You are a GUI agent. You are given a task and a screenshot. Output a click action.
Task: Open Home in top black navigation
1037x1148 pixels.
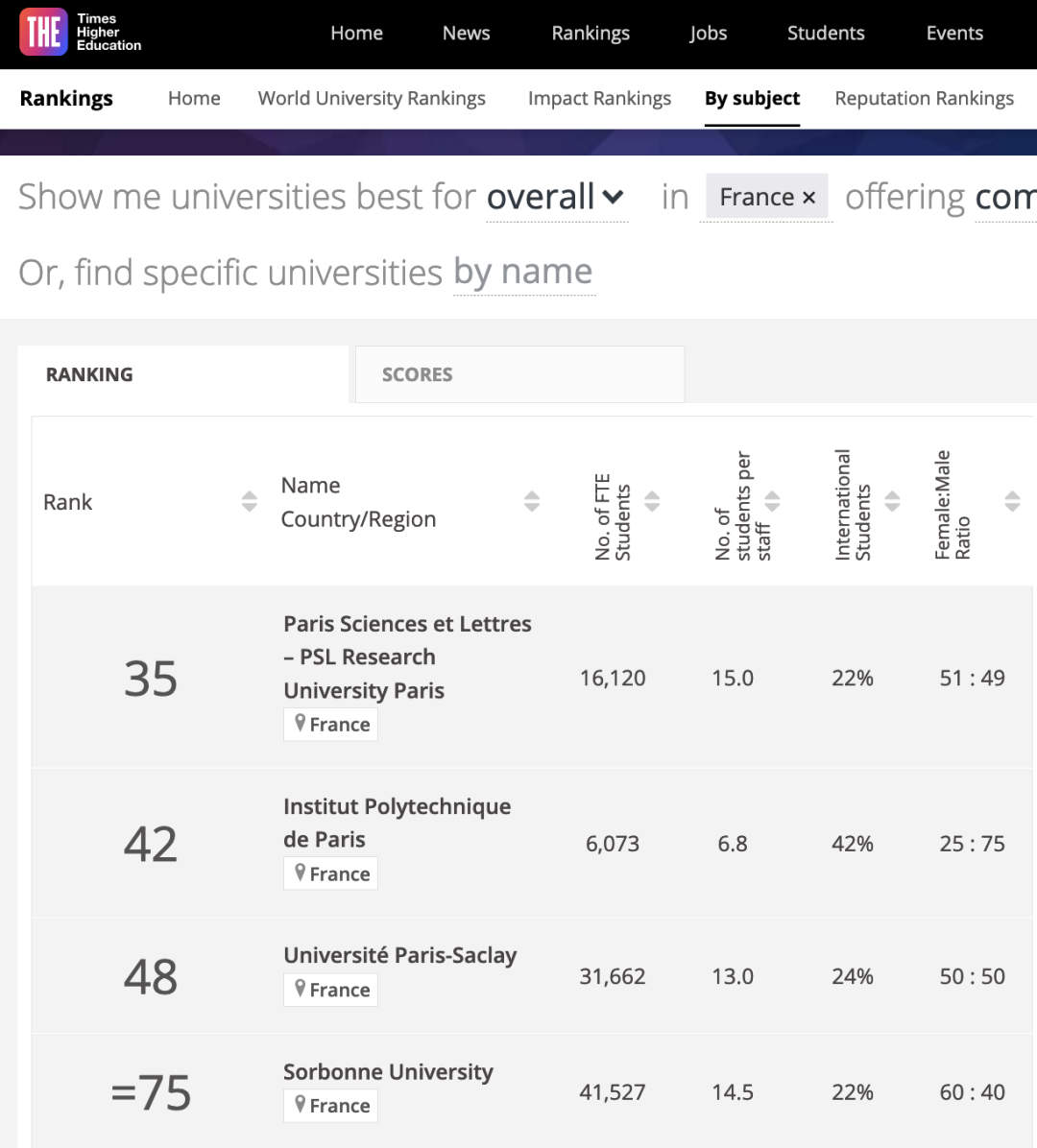356,33
